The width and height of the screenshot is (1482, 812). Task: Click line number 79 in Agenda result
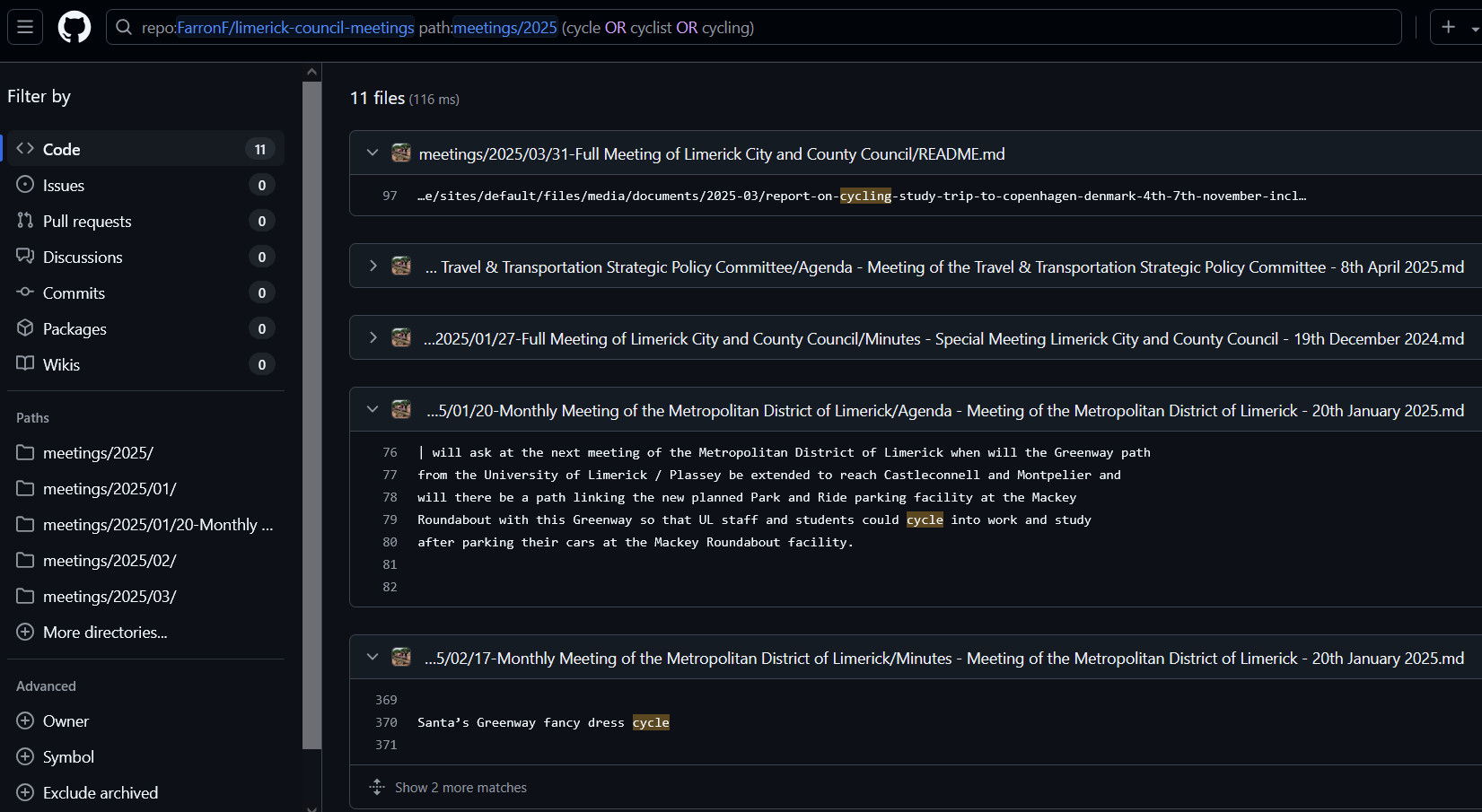point(390,520)
